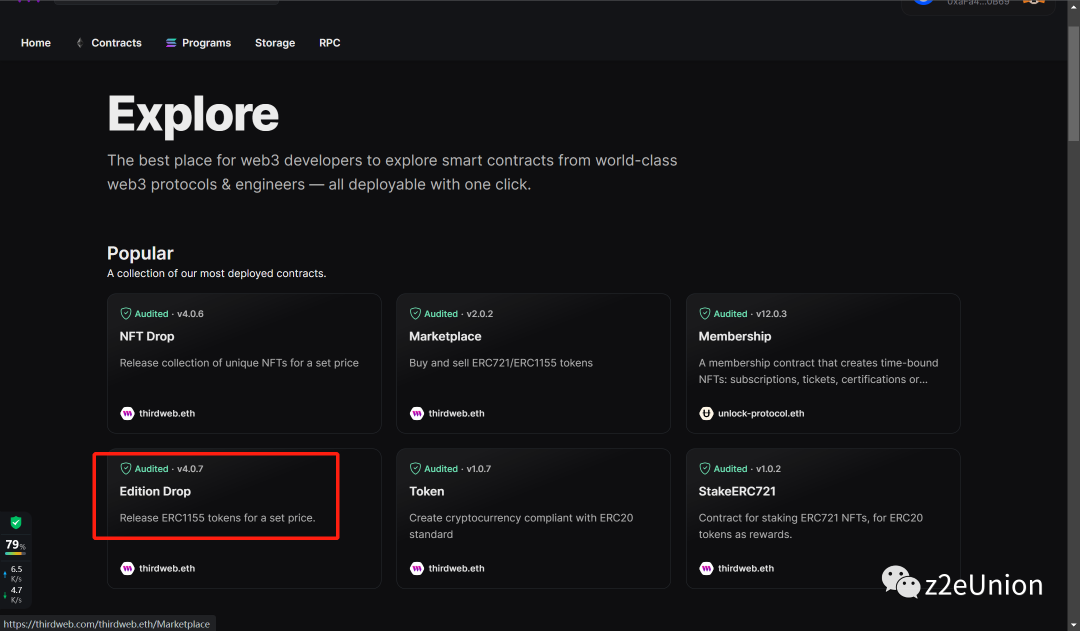
Task: Open the StakeERC721 contract card
Action: click(x=822, y=518)
